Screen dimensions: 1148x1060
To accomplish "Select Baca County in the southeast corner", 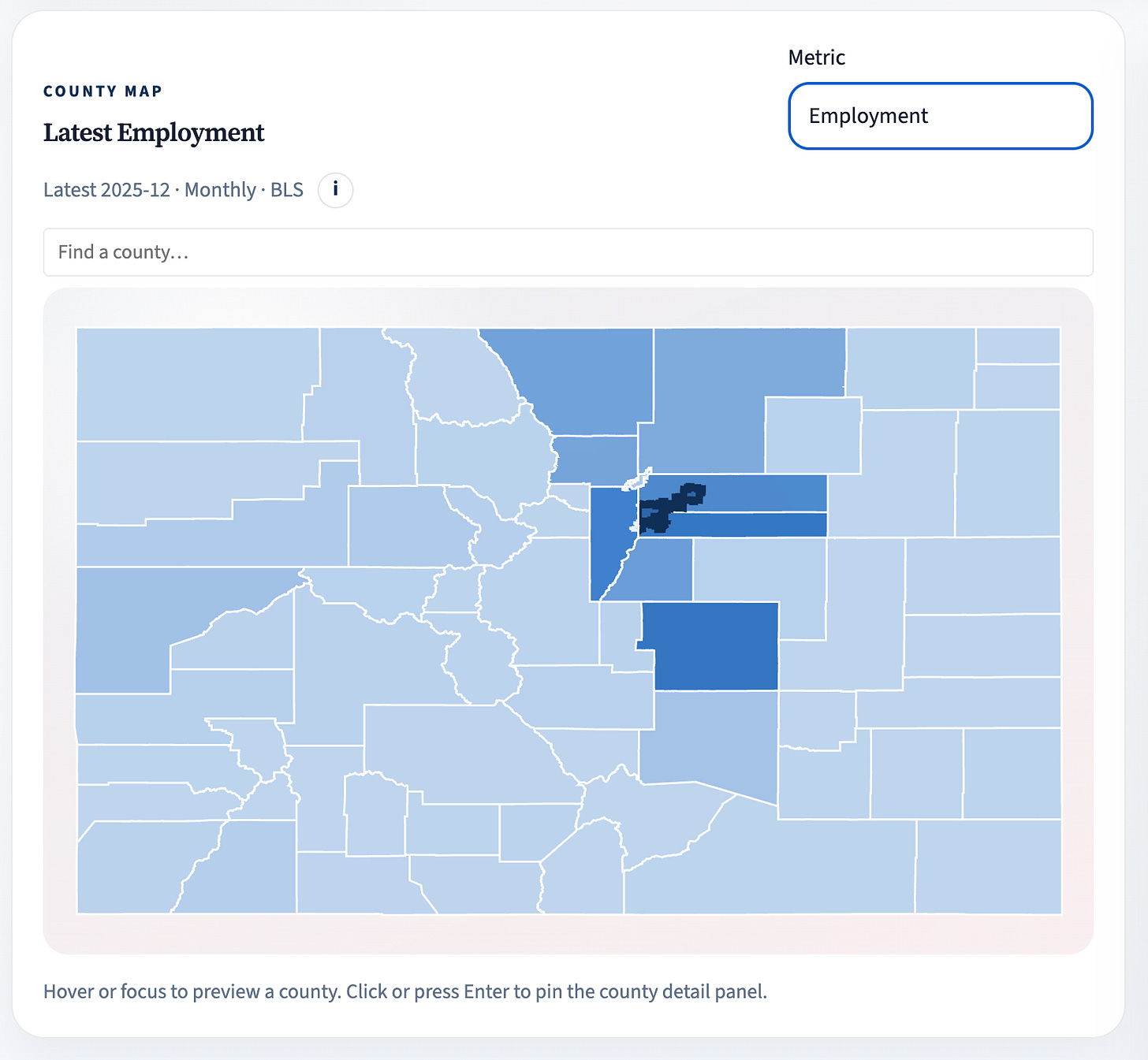I will (988, 866).
